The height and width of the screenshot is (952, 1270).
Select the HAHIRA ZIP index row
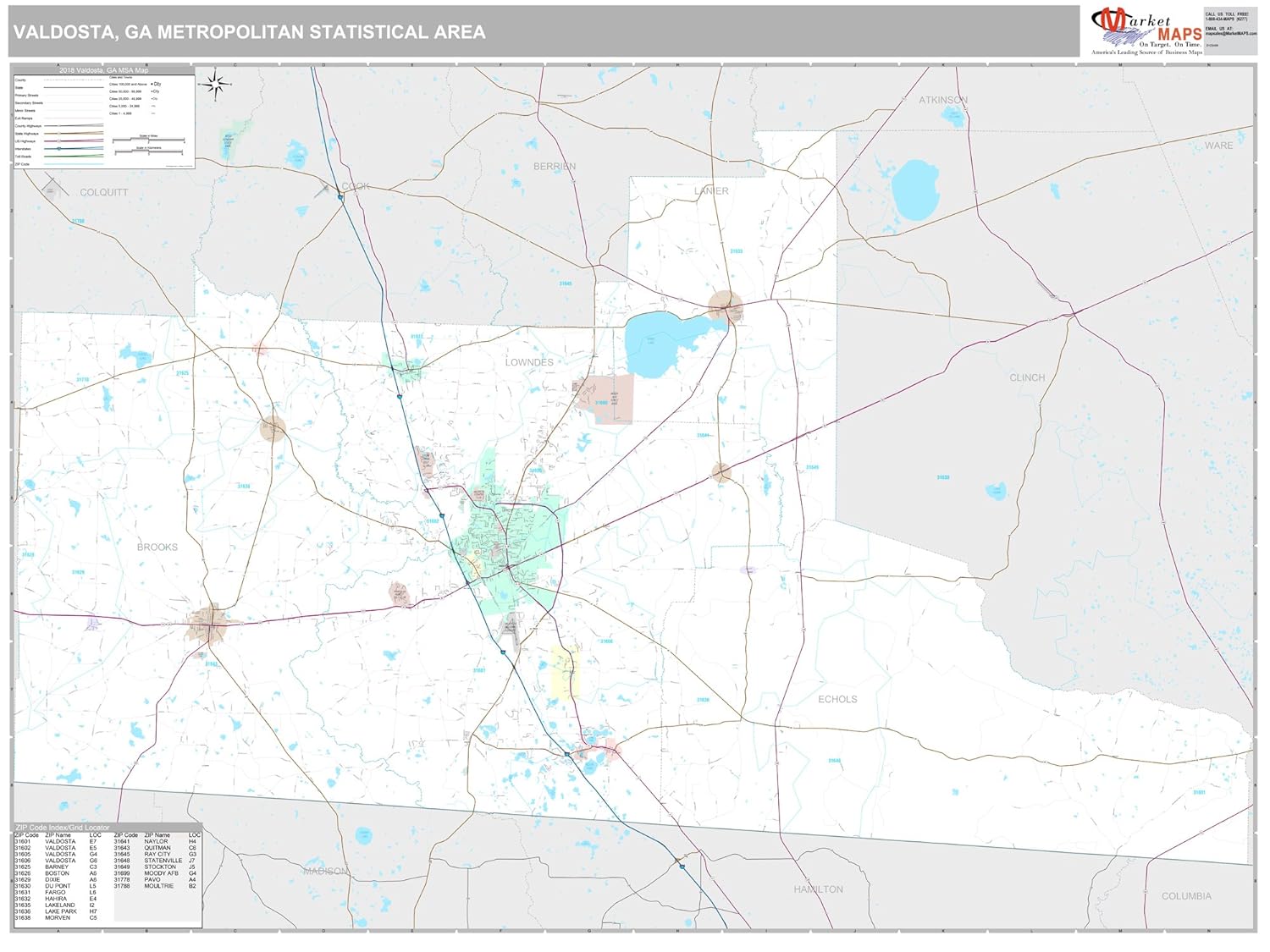click(58, 899)
